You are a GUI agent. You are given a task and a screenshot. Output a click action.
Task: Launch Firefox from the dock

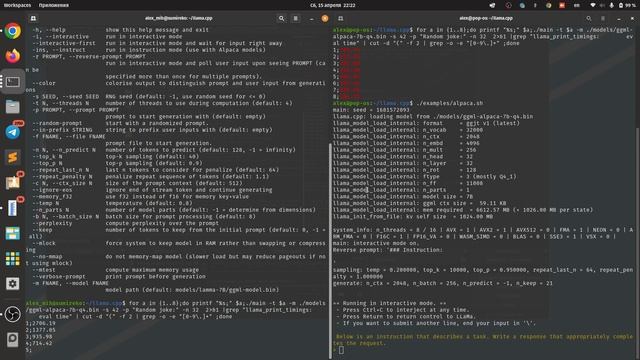(x=13, y=56)
